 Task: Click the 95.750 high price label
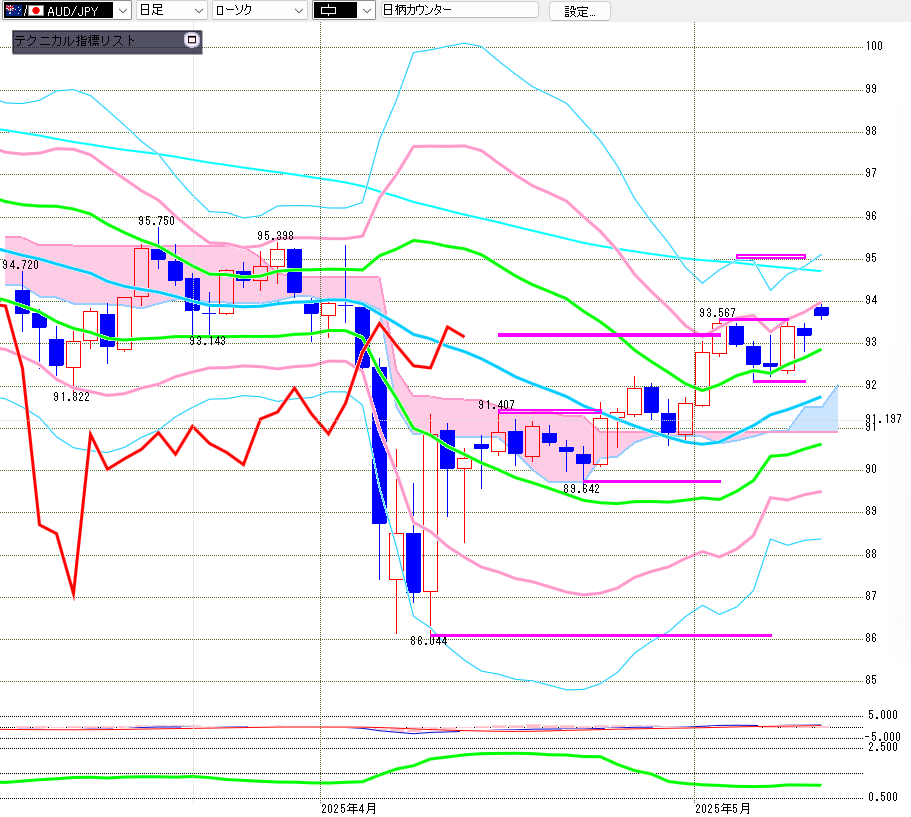pyautogui.click(x=156, y=221)
